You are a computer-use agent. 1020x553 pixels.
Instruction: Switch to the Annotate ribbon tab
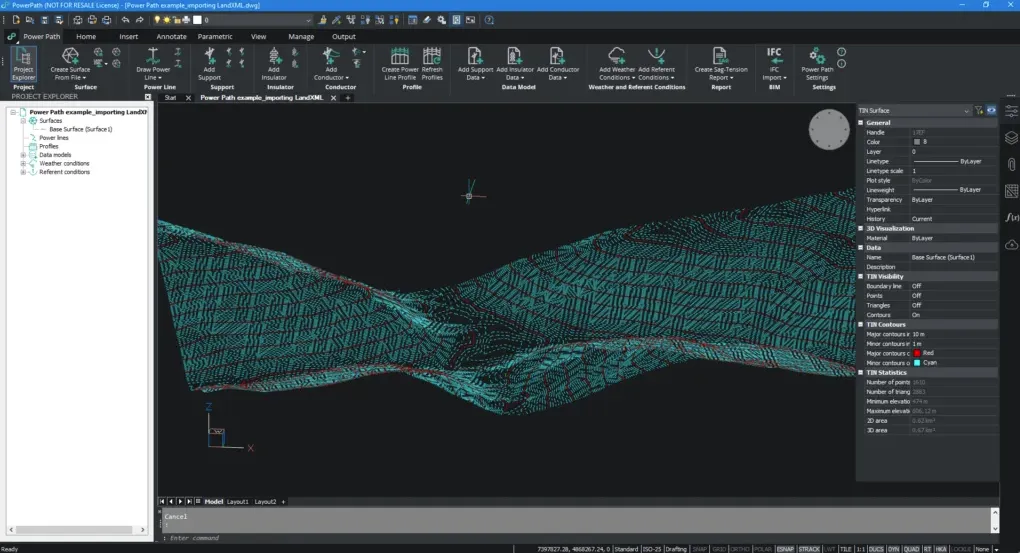click(171, 37)
